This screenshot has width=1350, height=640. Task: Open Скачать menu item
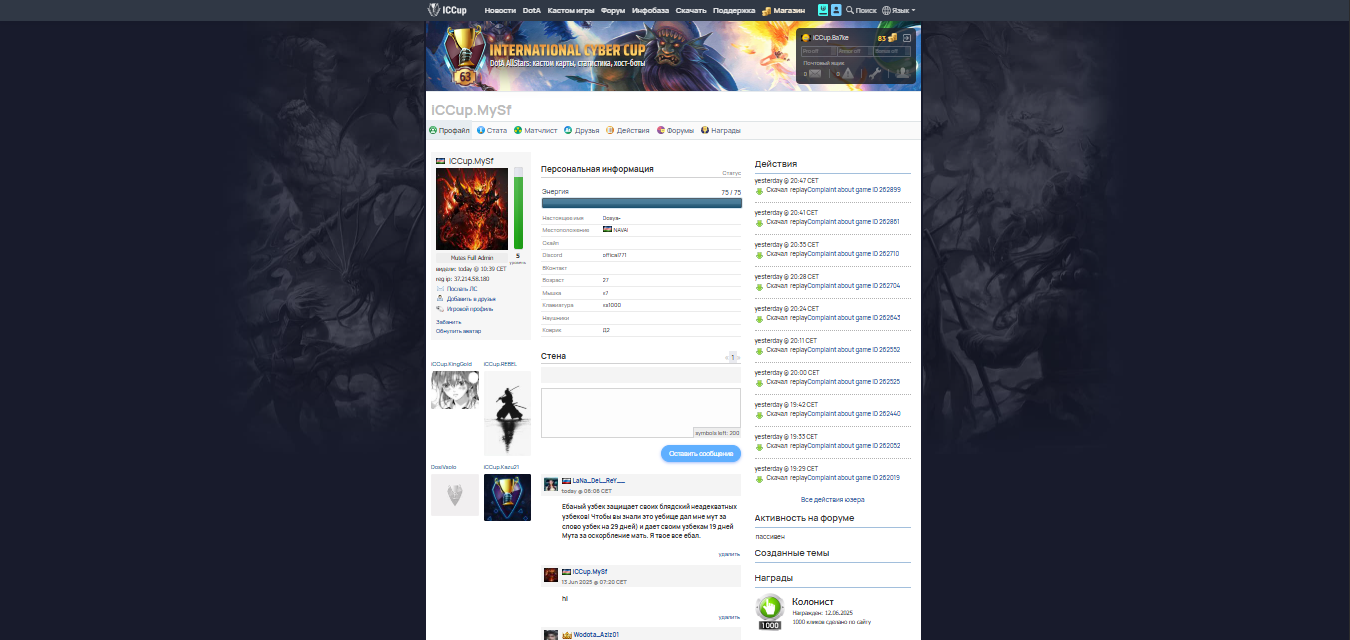point(691,10)
